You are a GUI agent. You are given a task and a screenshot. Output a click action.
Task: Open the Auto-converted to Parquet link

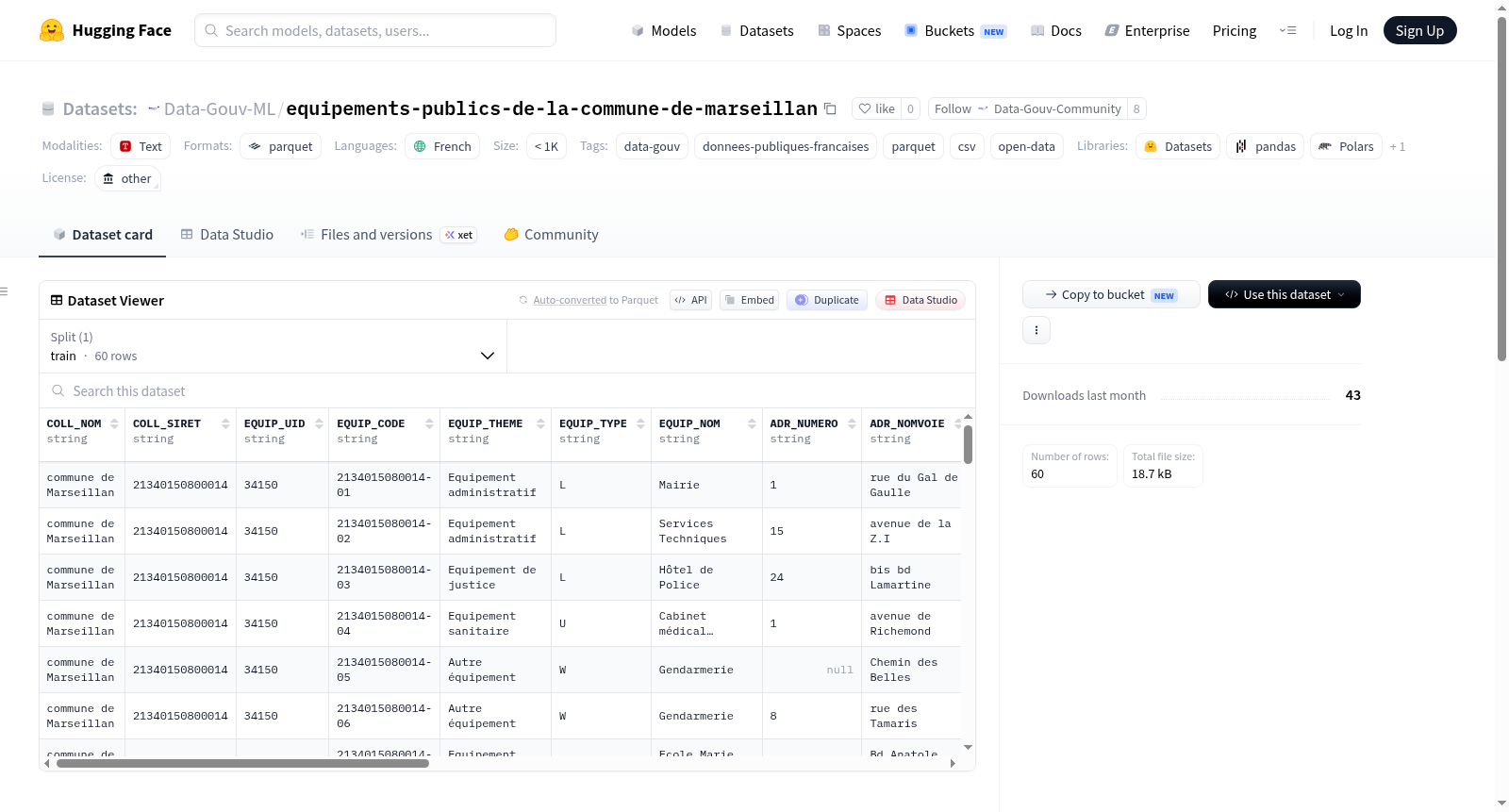pos(570,300)
